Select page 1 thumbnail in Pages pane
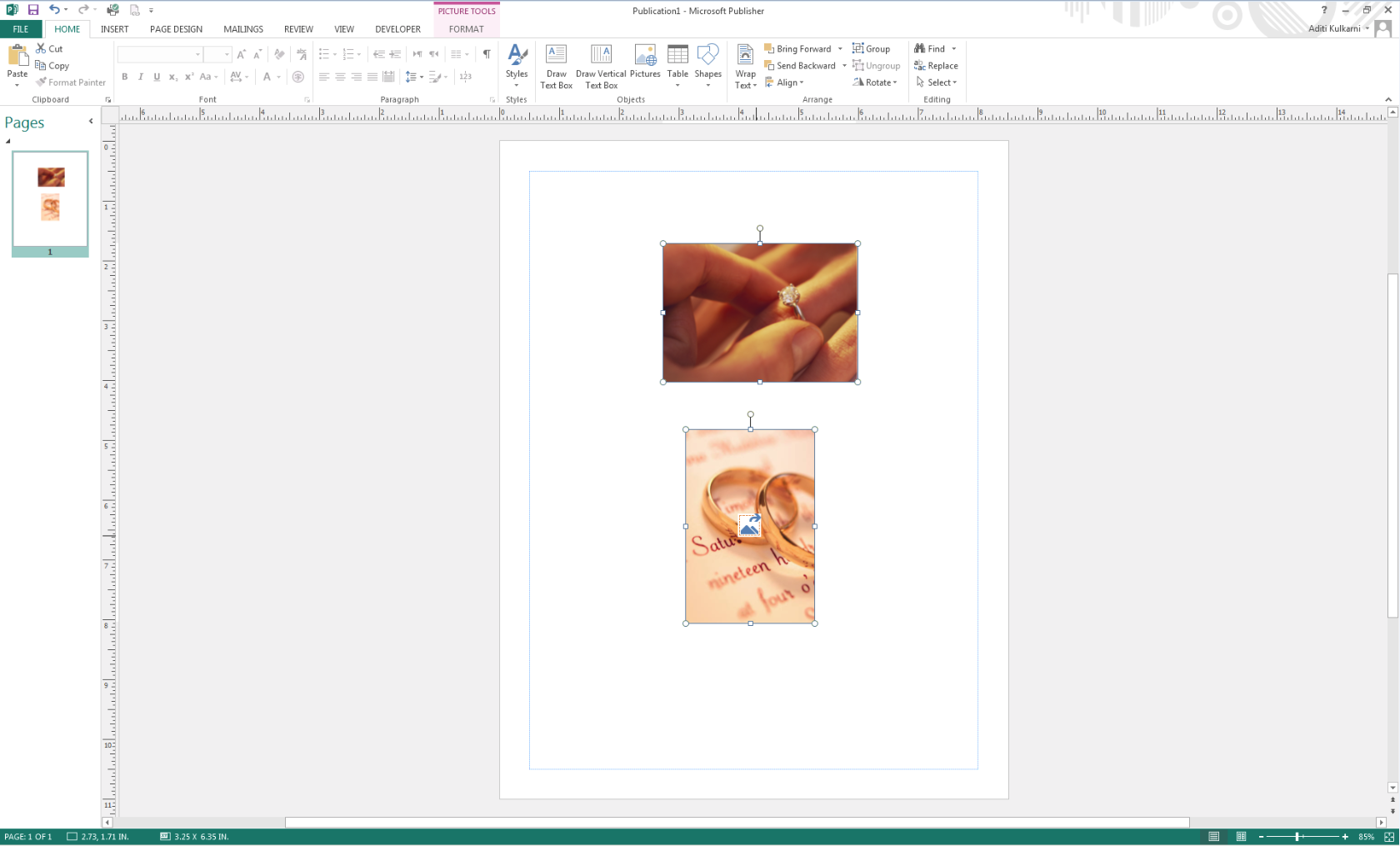1400x846 pixels. [x=49, y=200]
